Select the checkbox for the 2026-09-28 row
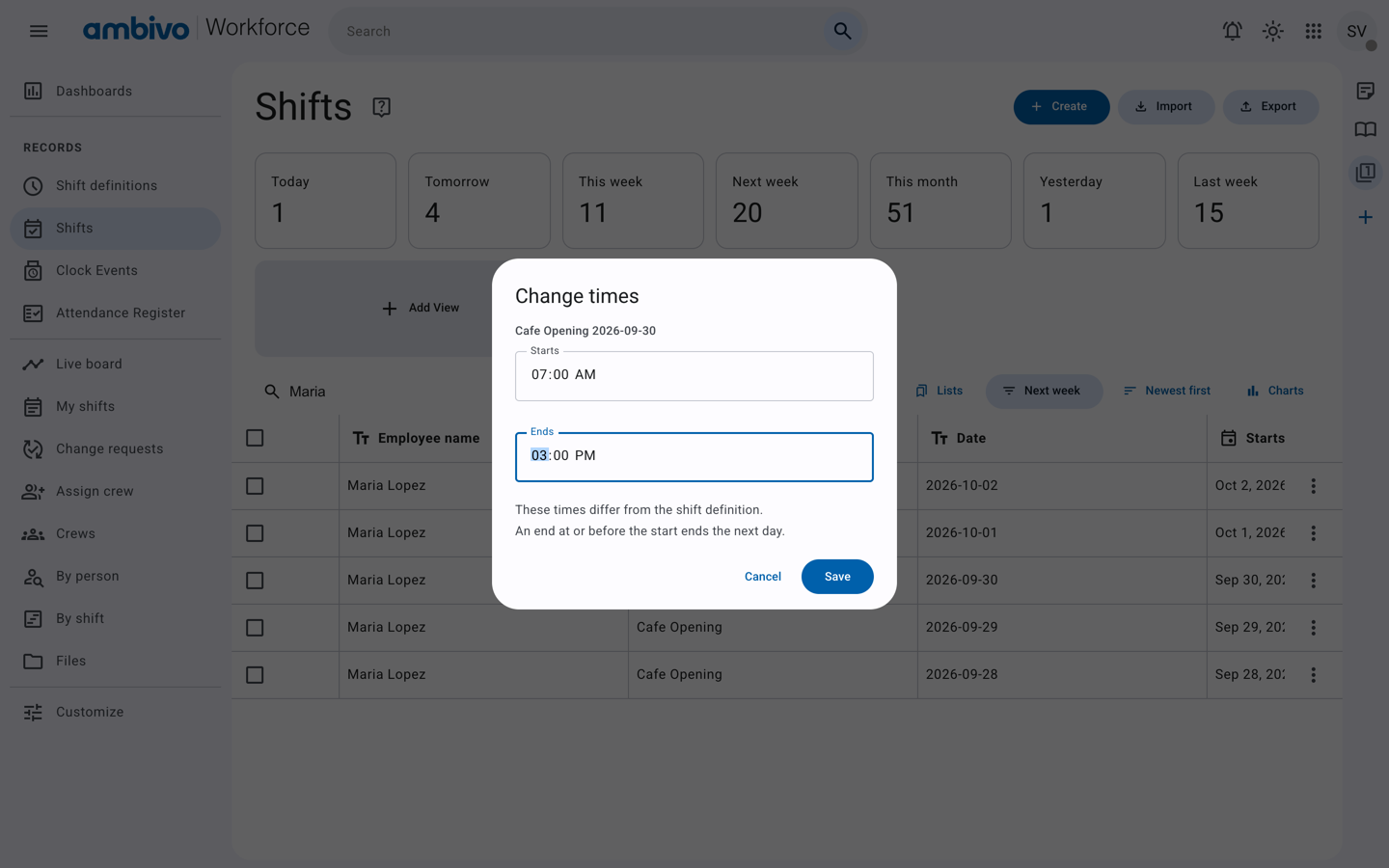This screenshot has height=868, width=1389. tap(255, 675)
